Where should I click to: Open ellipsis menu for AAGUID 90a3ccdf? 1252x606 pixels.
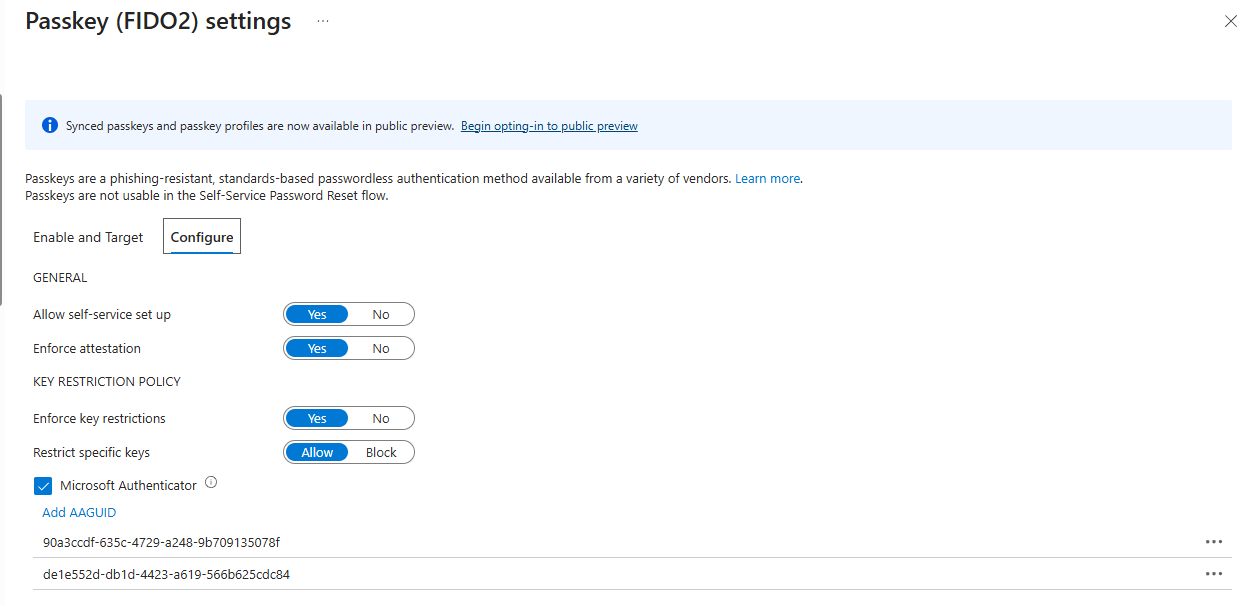tap(1214, 541)
